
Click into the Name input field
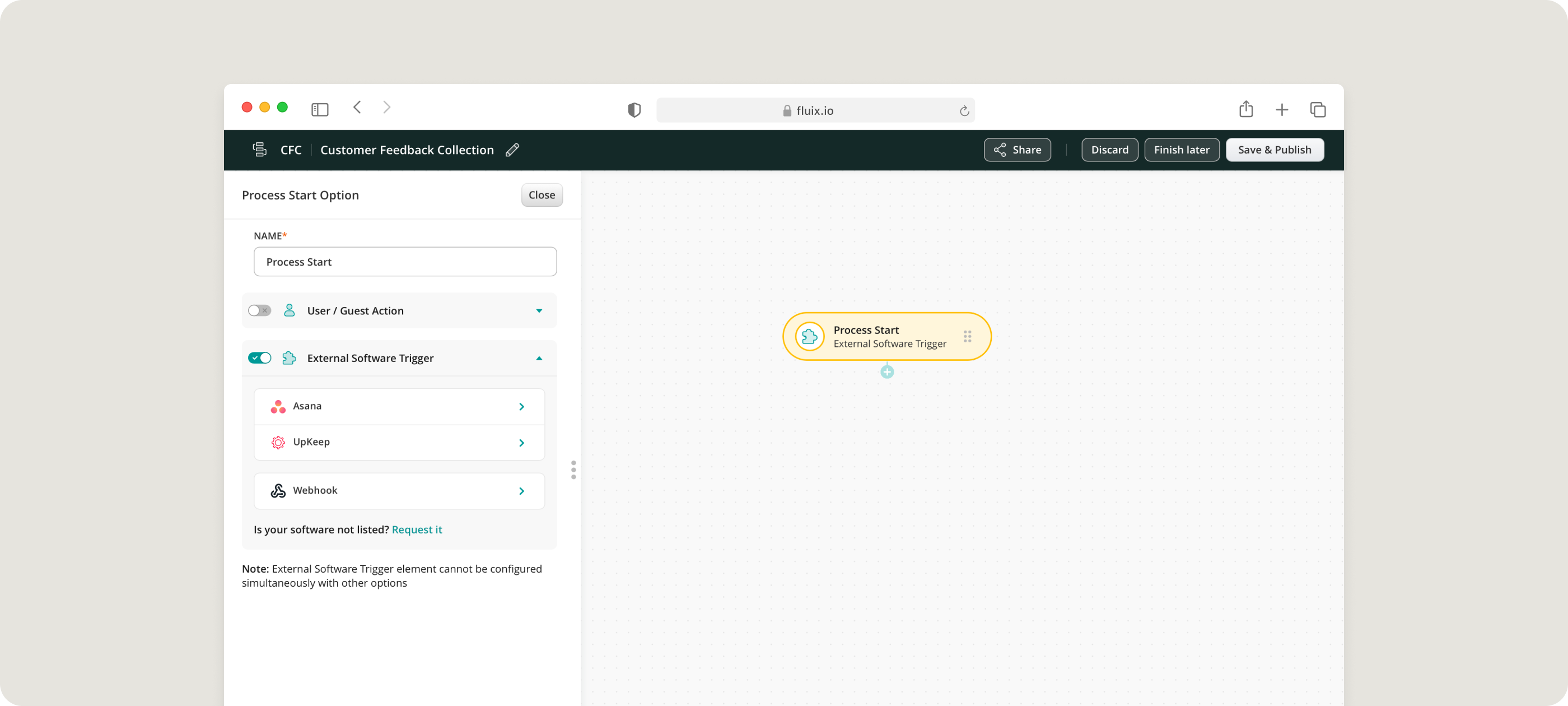[x=405, y=262]
